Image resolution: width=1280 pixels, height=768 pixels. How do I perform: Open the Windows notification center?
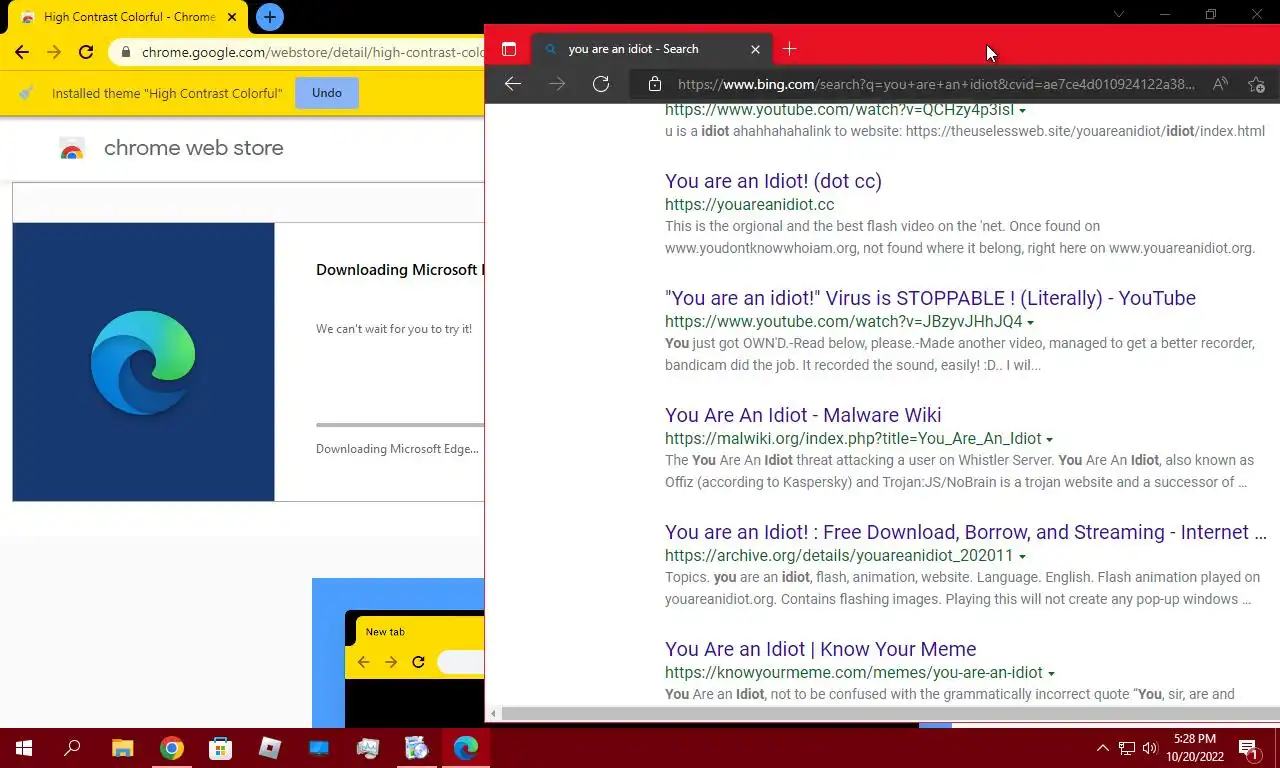pos(1249,748)
